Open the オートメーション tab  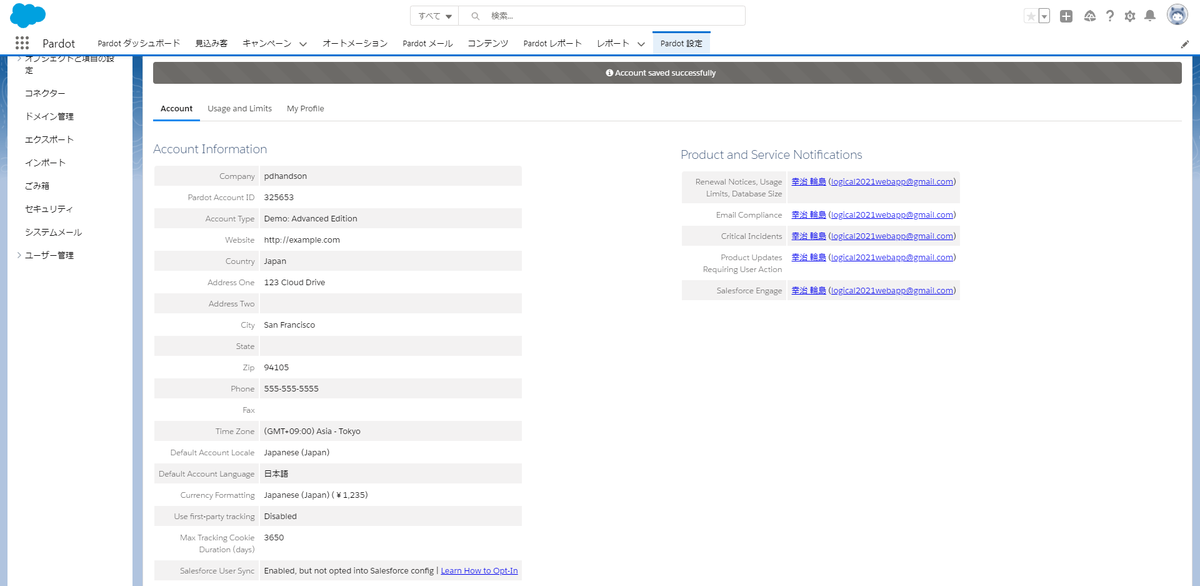(x=354, y=43)
